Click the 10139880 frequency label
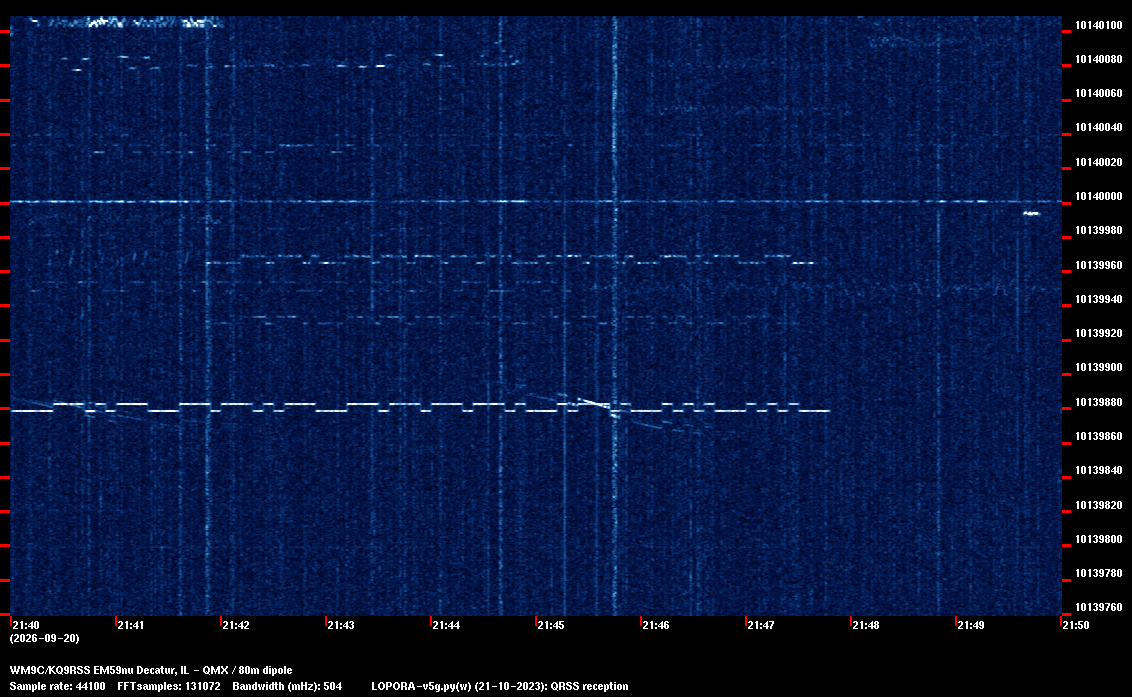This screenshot has height=697, width=1132. [1099, 402]
